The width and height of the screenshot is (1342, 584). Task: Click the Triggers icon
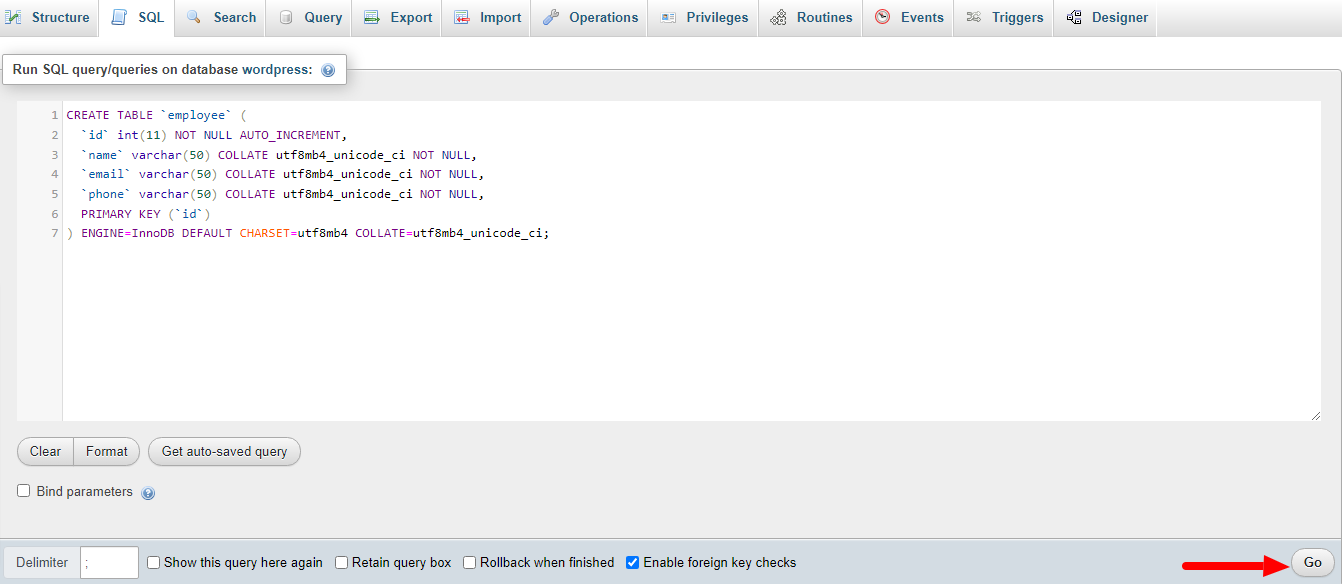pyautogui.click(x=974, y=17)
